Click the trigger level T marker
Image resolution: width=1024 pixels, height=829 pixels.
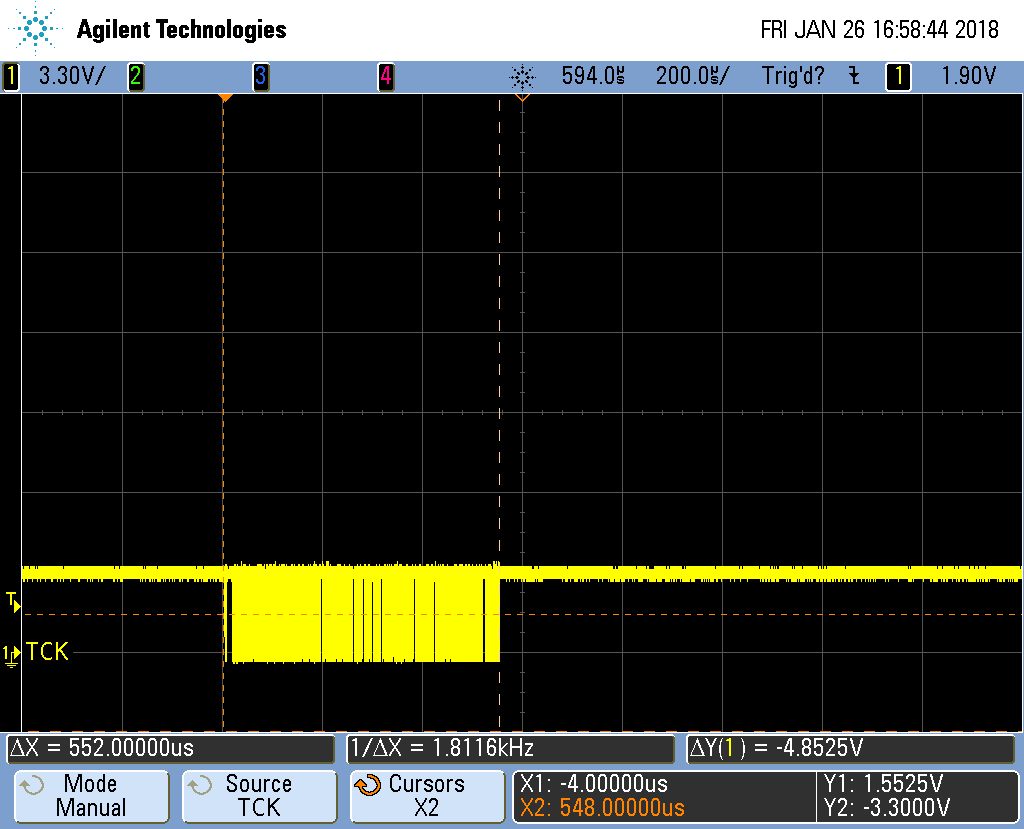point(13,602)
